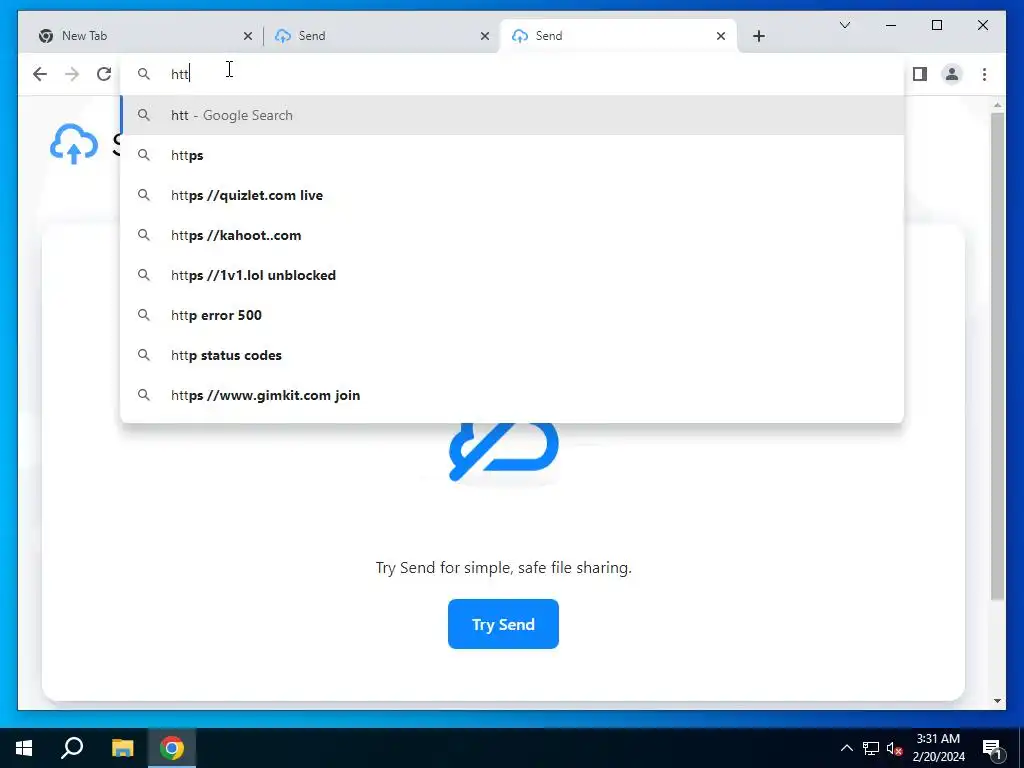The height and width of the screenshot is (768, 1024).
Task: Select the 'https' suggestion
Action: click(x=512, y=155)
